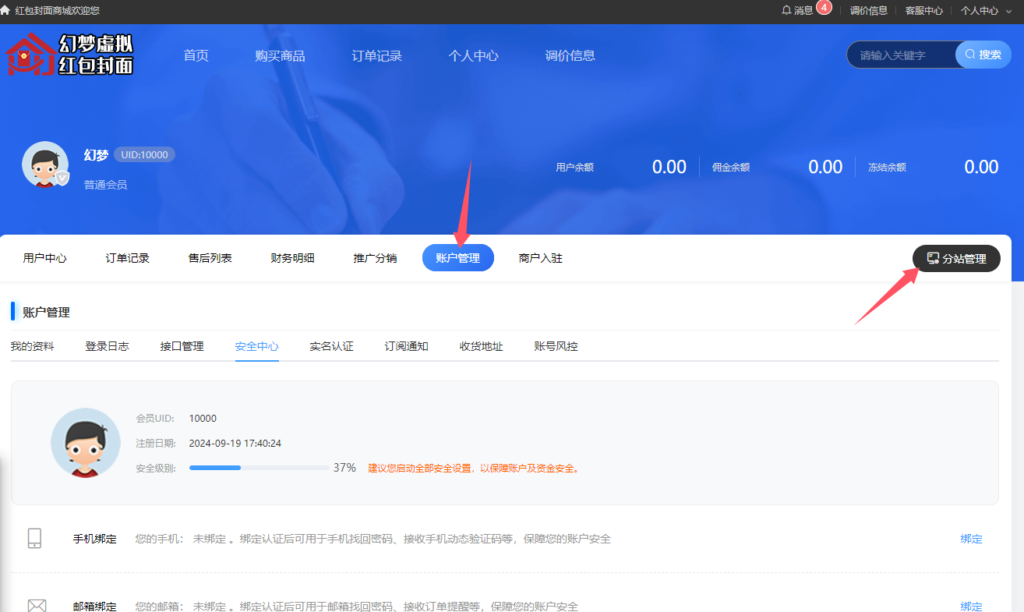Image resolution: width=1024 pixels, height=612 pixels.
Task: Open the 账号风控 sub-tab
Action: coord(556,346)
